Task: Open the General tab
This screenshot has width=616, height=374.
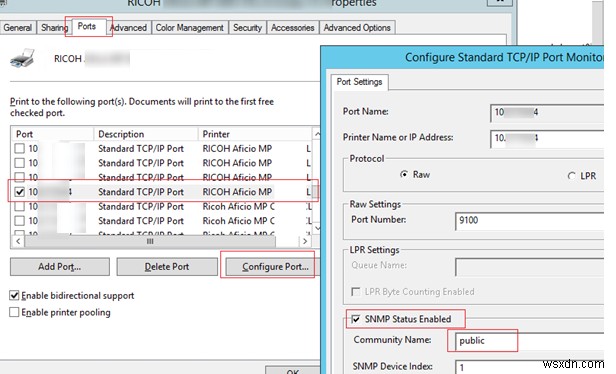Action: [x=18, y=28]
